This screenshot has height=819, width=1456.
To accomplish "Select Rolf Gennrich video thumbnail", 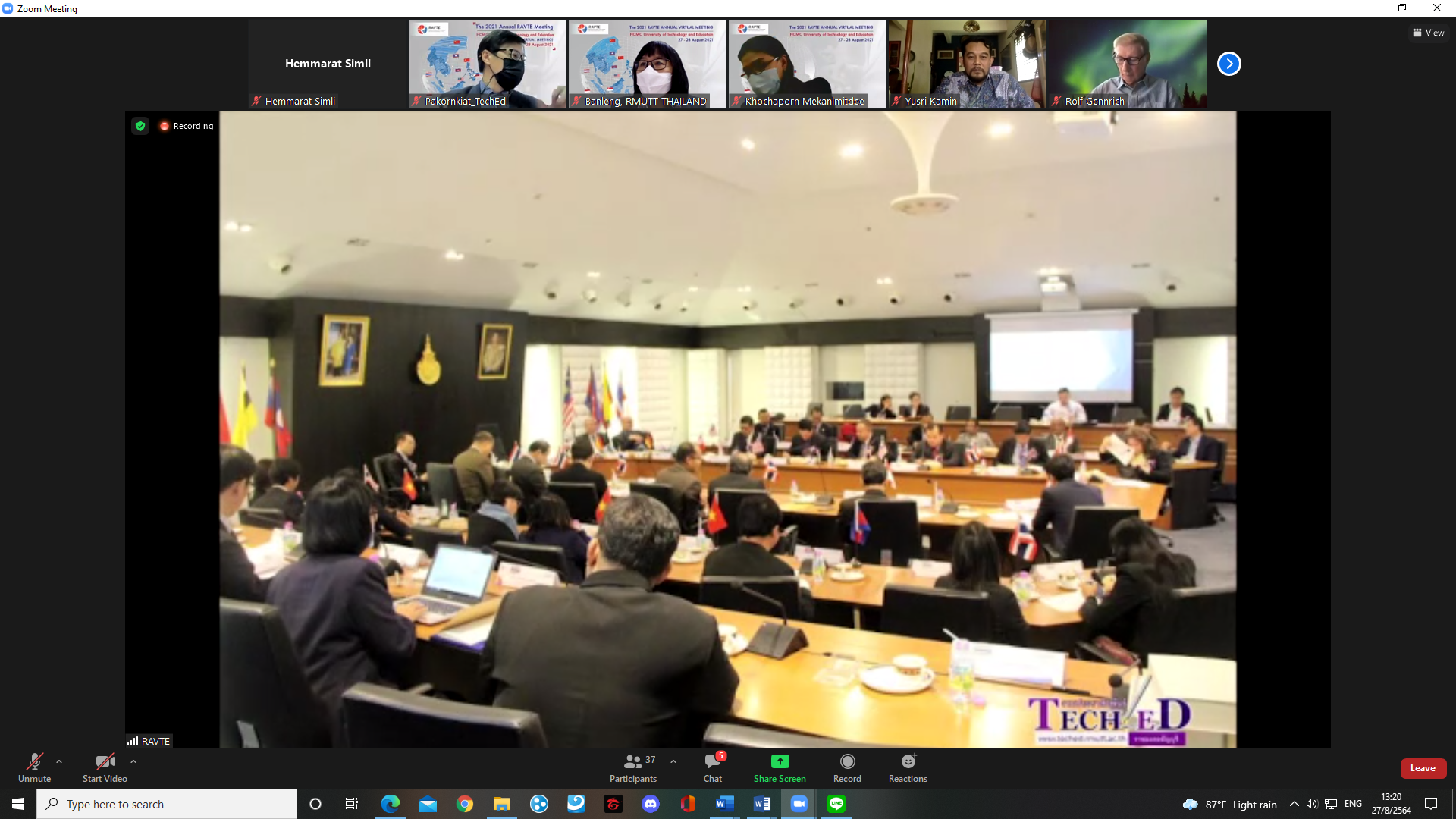I will coord(1128,64).
